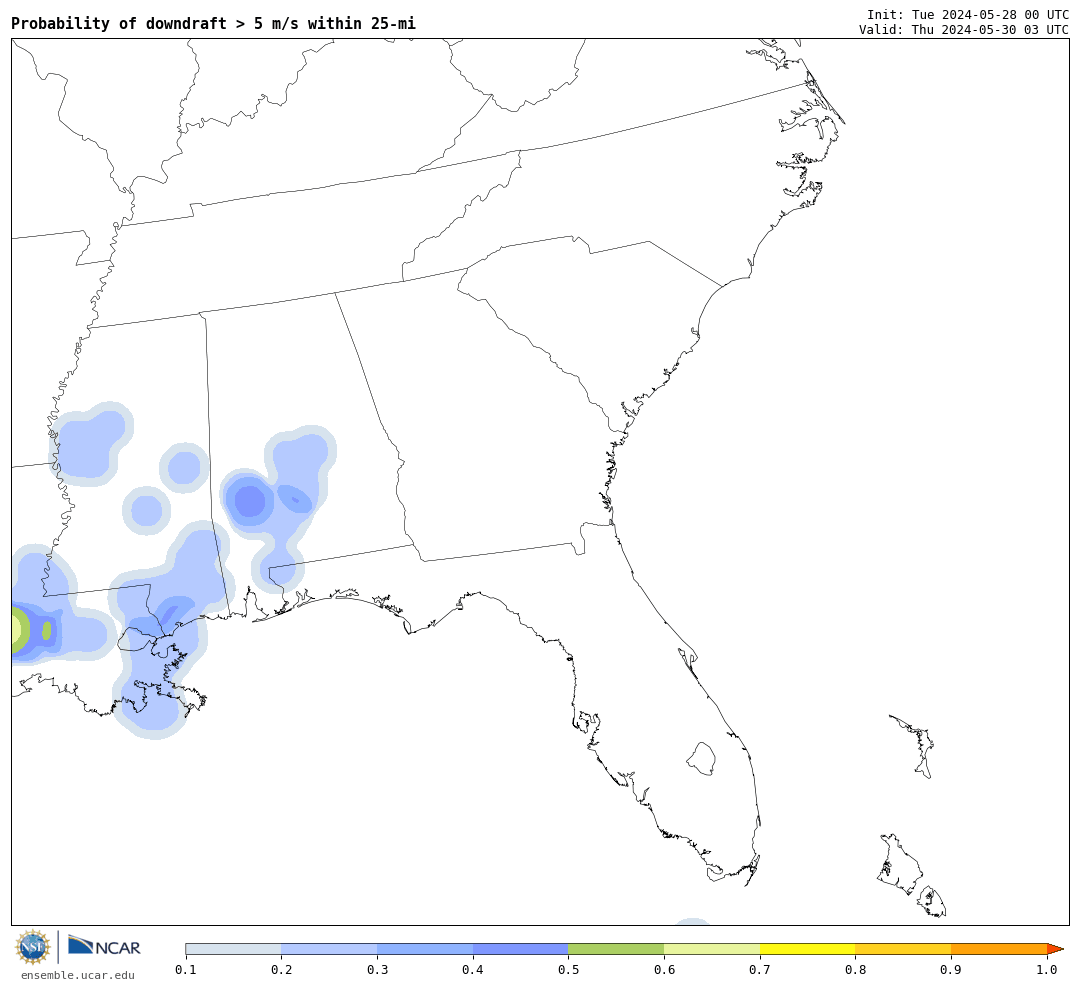Click the 0.5–0.6 green colorbar segment

(x=616, y=949)
